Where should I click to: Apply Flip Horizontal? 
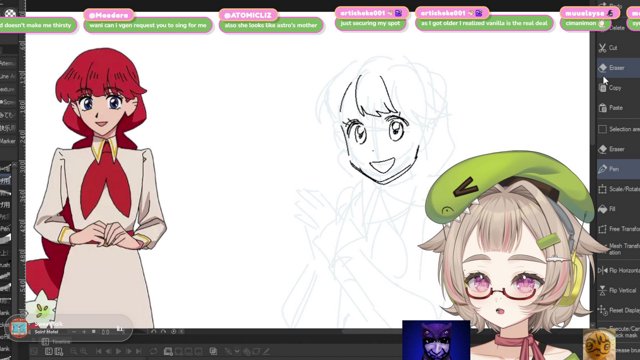[x=618, y=270]
